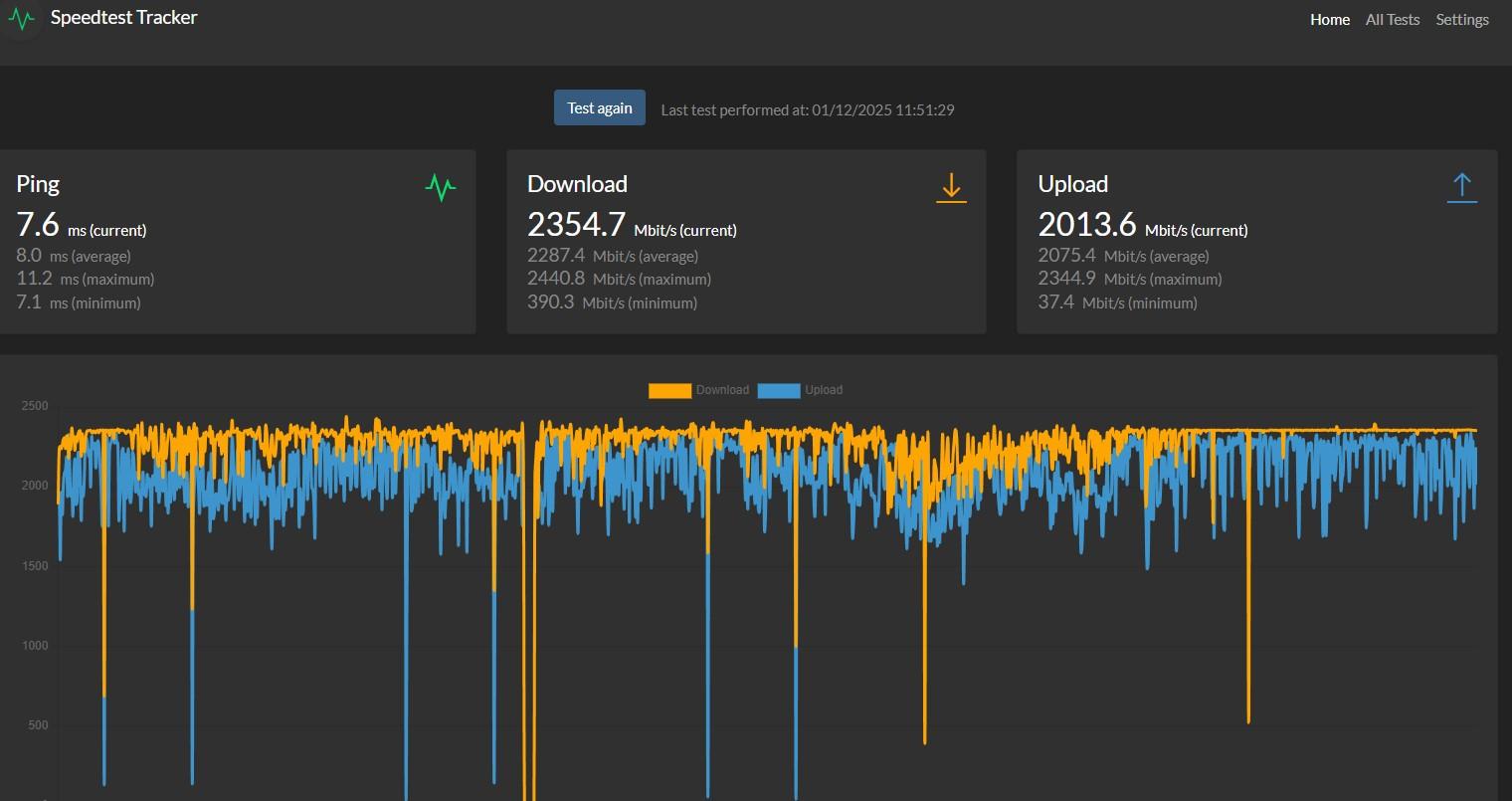The width and height of the screenshot is (1512, 801).
Task: Open the All Tests page
Action: [1392, 20]
